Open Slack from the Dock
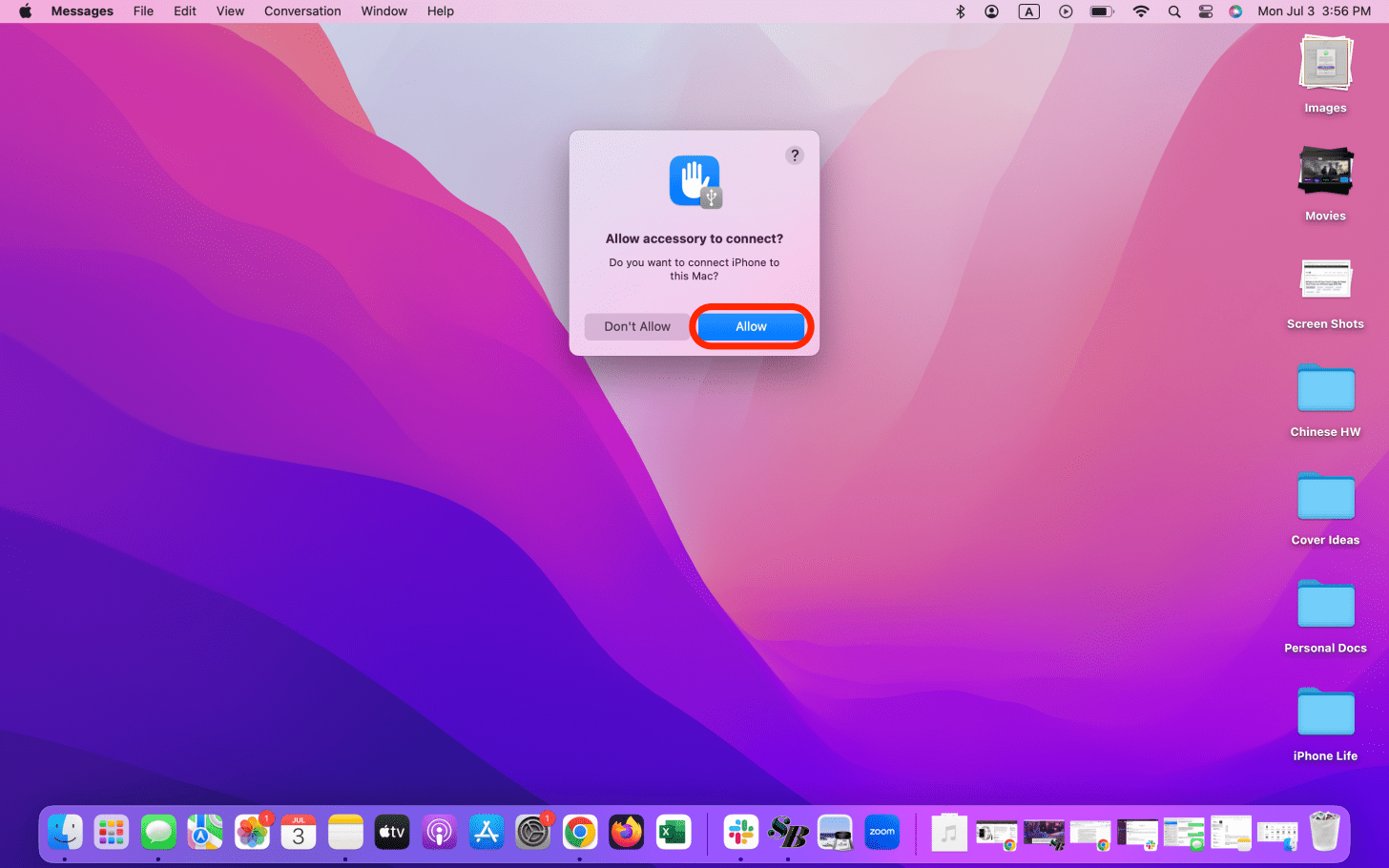 tap(740, 832)
